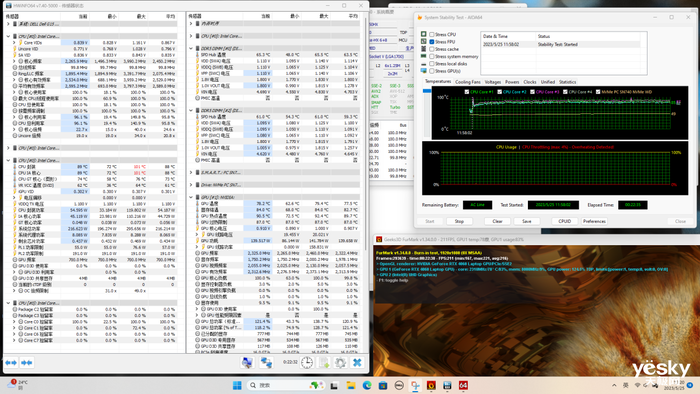Expand the S.M.A.R.T. sensor group

191,172
